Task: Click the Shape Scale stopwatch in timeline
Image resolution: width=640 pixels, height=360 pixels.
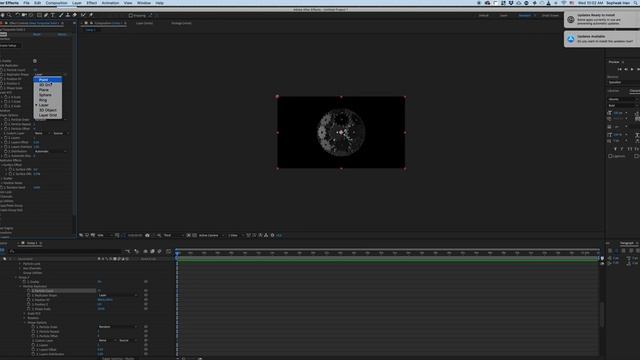Action: point(29,309)
